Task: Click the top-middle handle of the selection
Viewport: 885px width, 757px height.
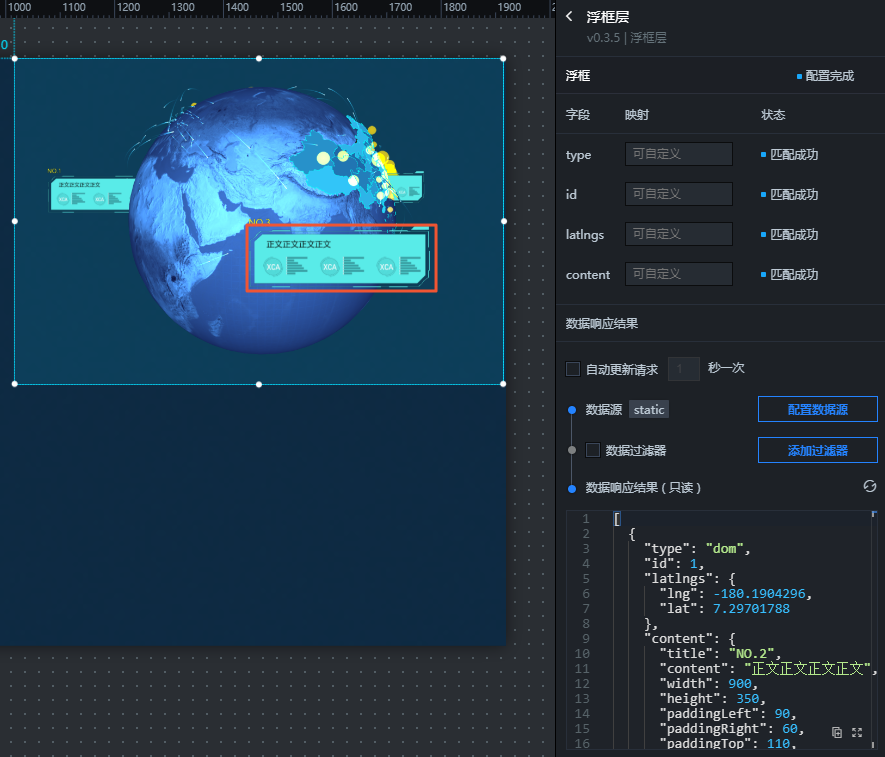Action: [259, 59]
